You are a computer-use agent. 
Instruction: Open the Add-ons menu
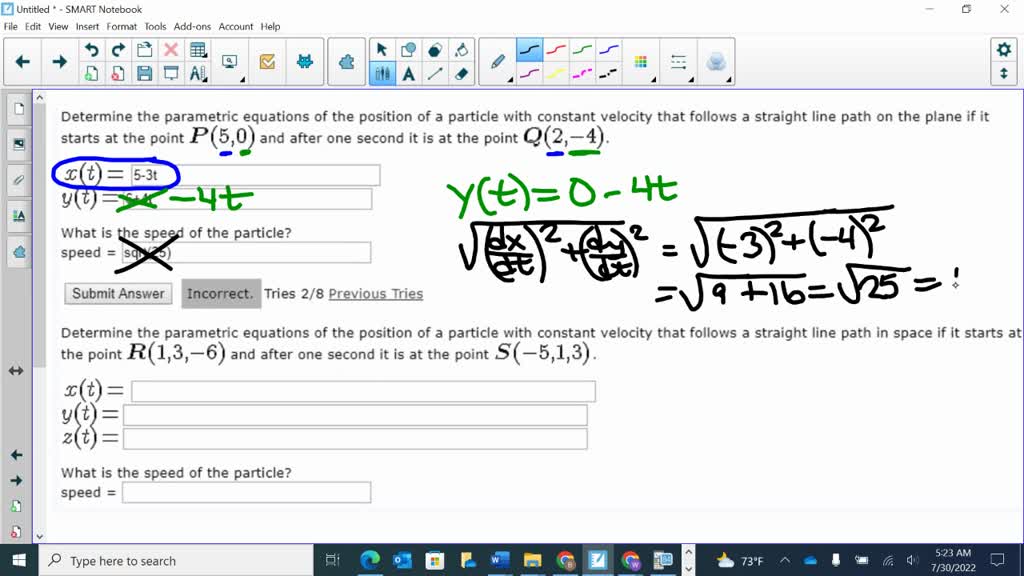click(x=193, y=27)
